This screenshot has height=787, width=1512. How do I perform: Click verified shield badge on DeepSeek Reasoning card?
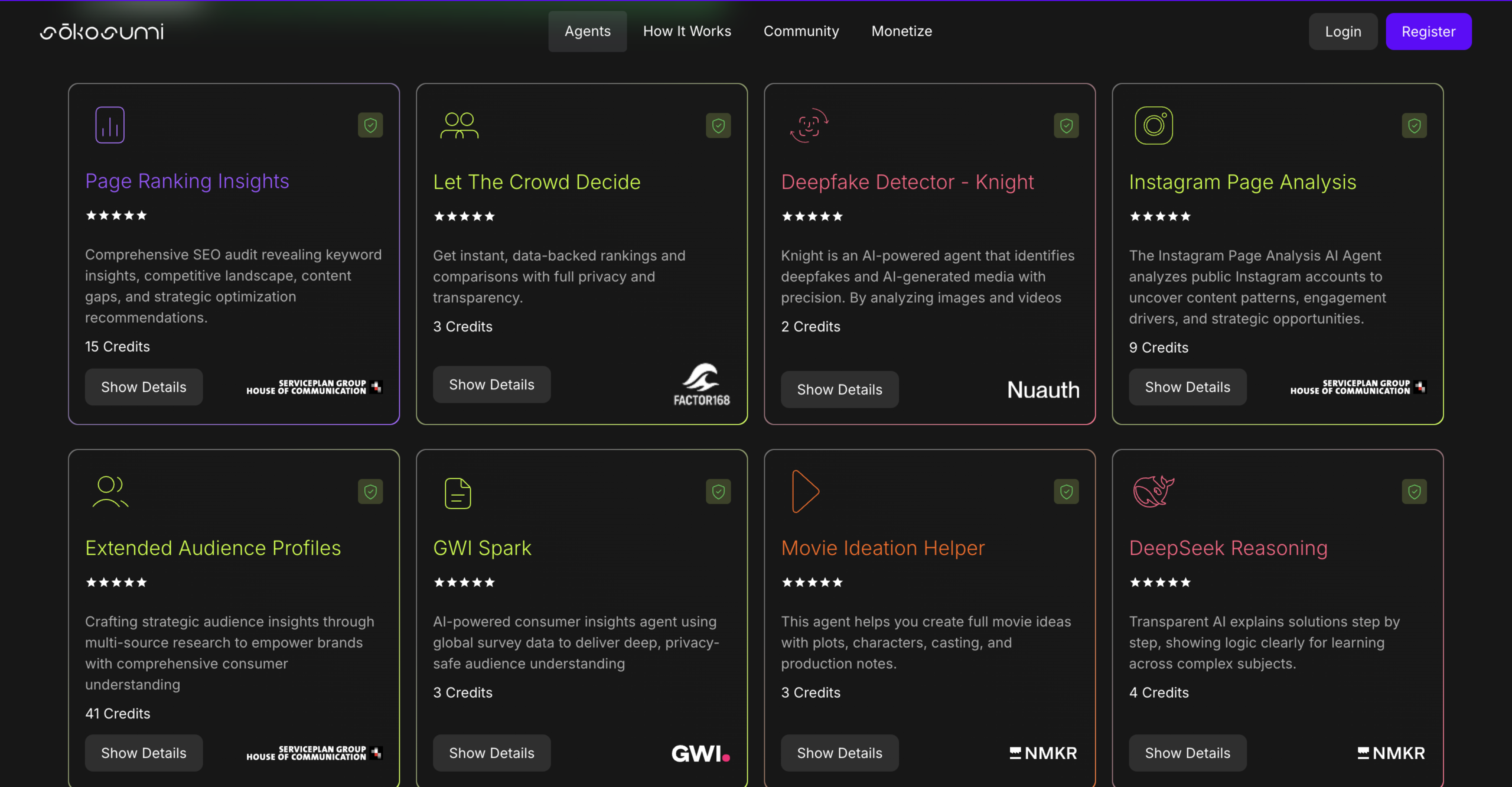click(x=1414, y=492)
